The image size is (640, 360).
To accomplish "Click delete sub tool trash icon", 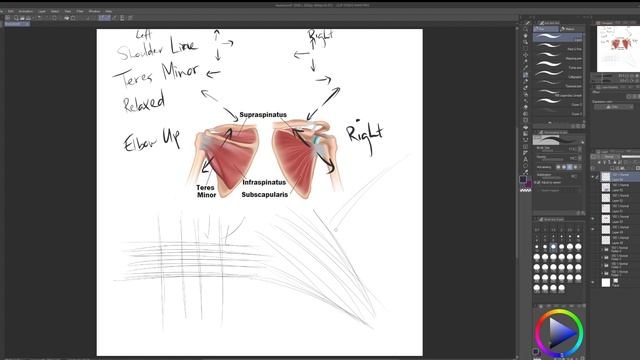I will click(582, 127).
